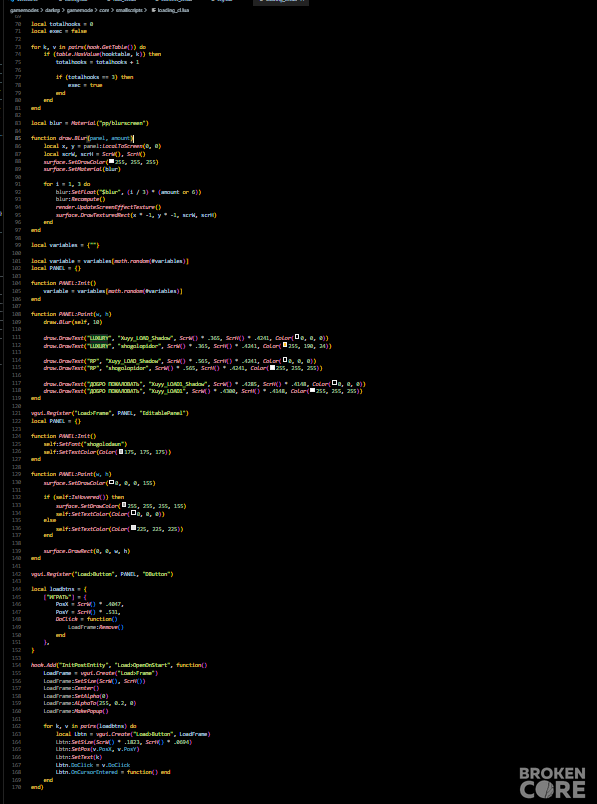Open the black color swatch on line 114
The height and width of the screenshot is (804, 597).
click(285, 360)
